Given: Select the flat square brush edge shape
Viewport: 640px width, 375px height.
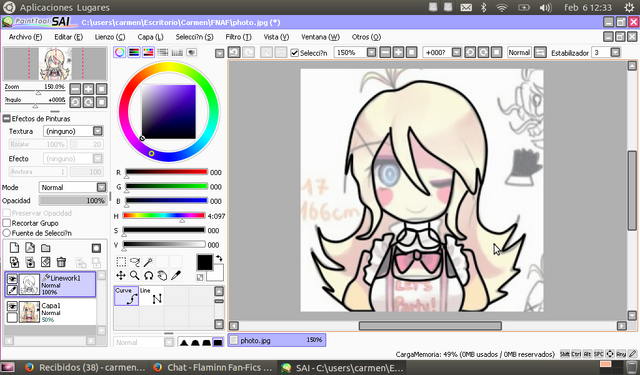Looking at the screenshot, I should [218, 342].
